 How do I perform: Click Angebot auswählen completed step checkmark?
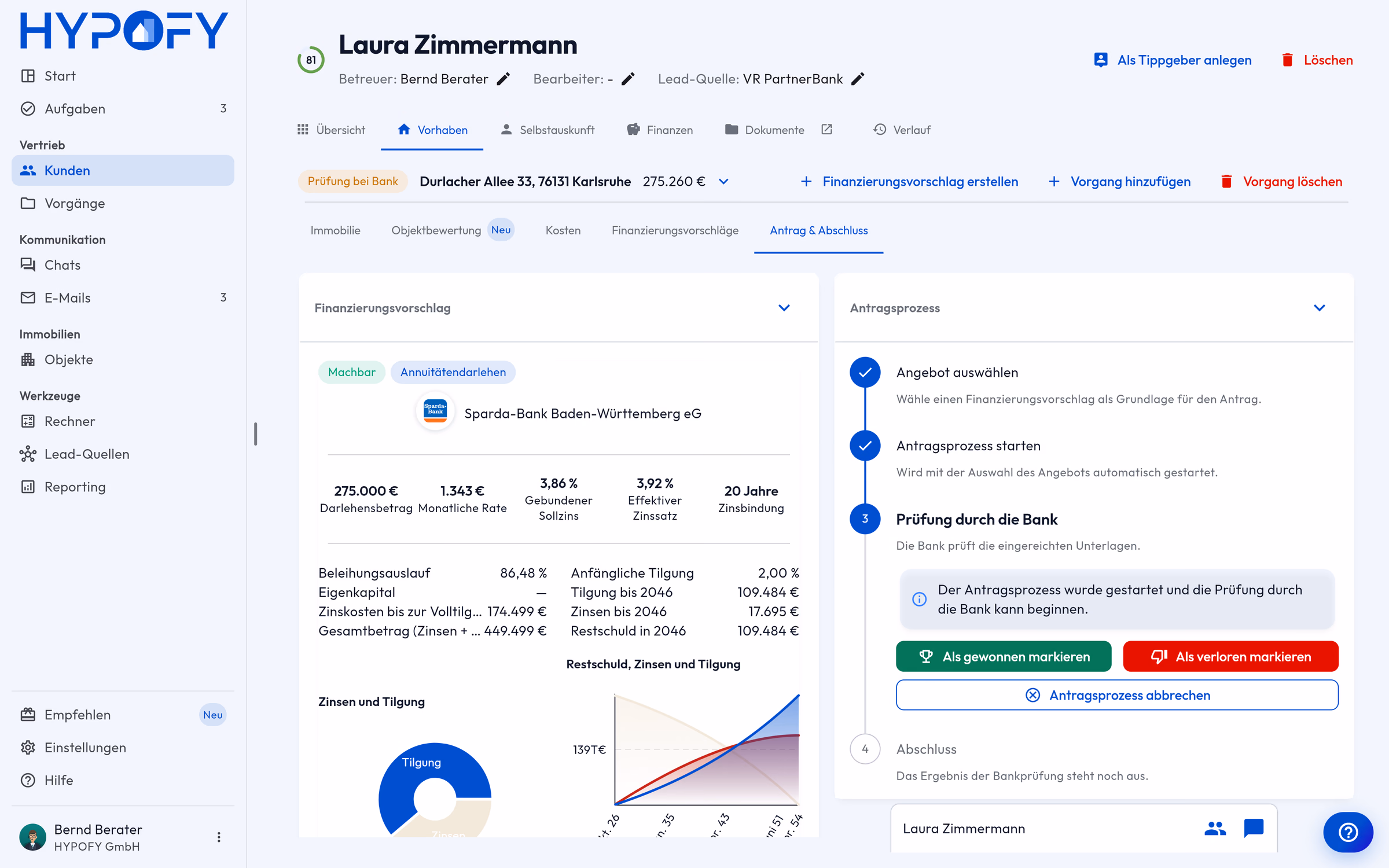click(865, 372)
